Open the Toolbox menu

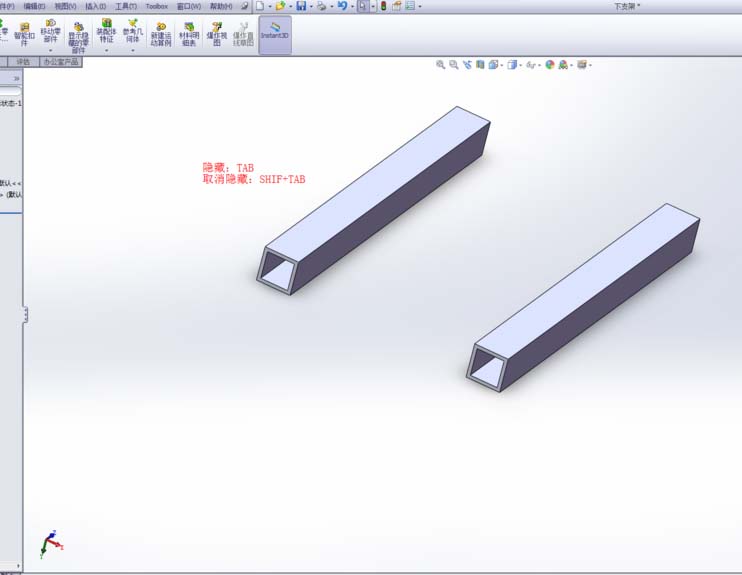[157, 6]
